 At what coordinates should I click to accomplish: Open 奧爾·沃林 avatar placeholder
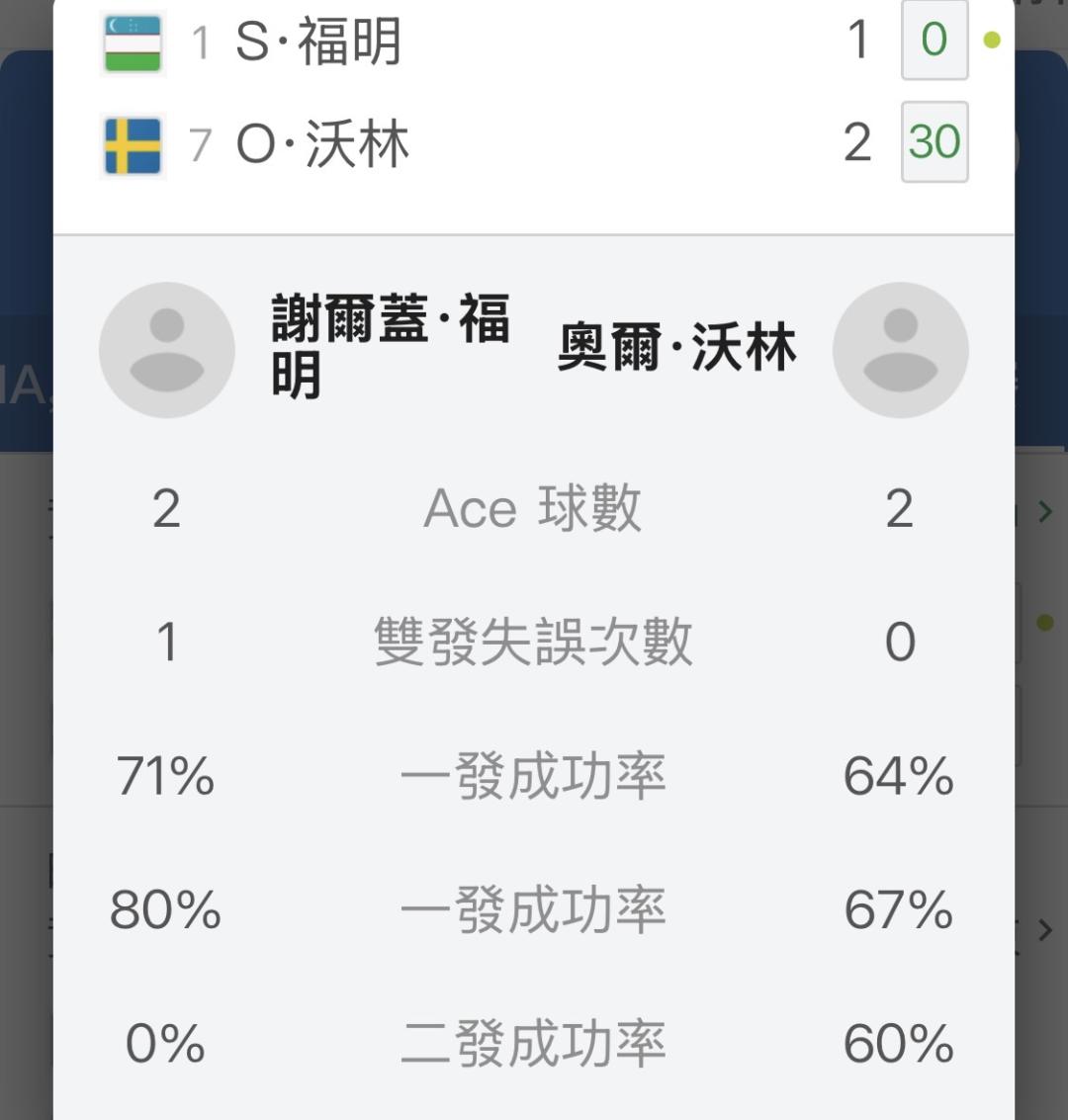pyautogui.click(x=900, y=350)
